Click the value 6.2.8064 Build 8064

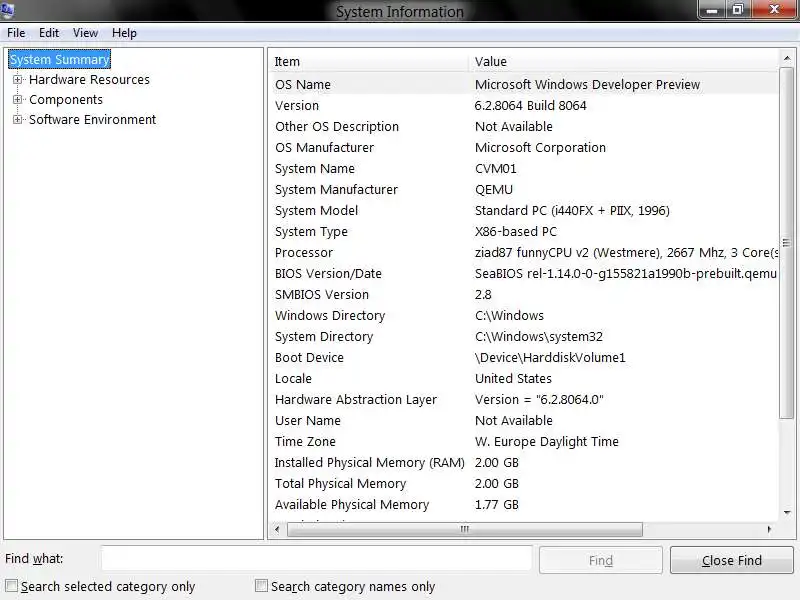point(531,105)
